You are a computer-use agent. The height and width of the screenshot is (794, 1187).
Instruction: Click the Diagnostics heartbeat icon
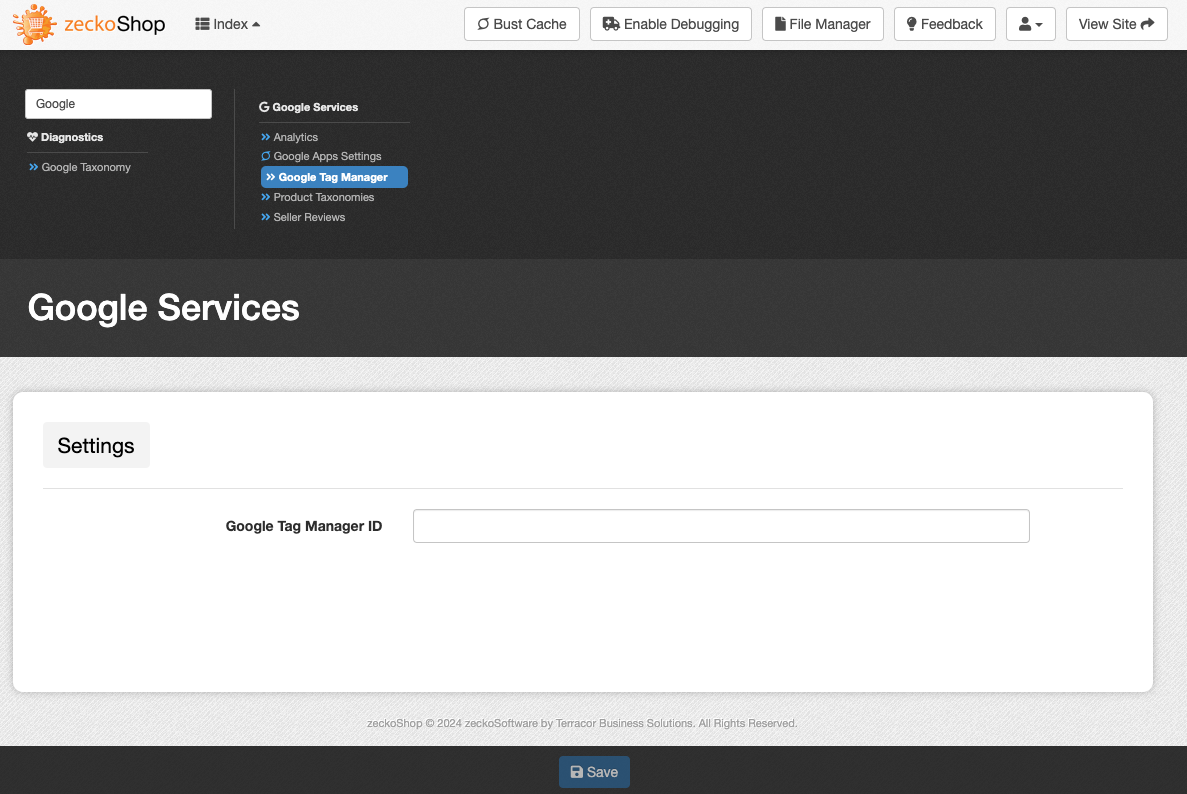[32, 137]
